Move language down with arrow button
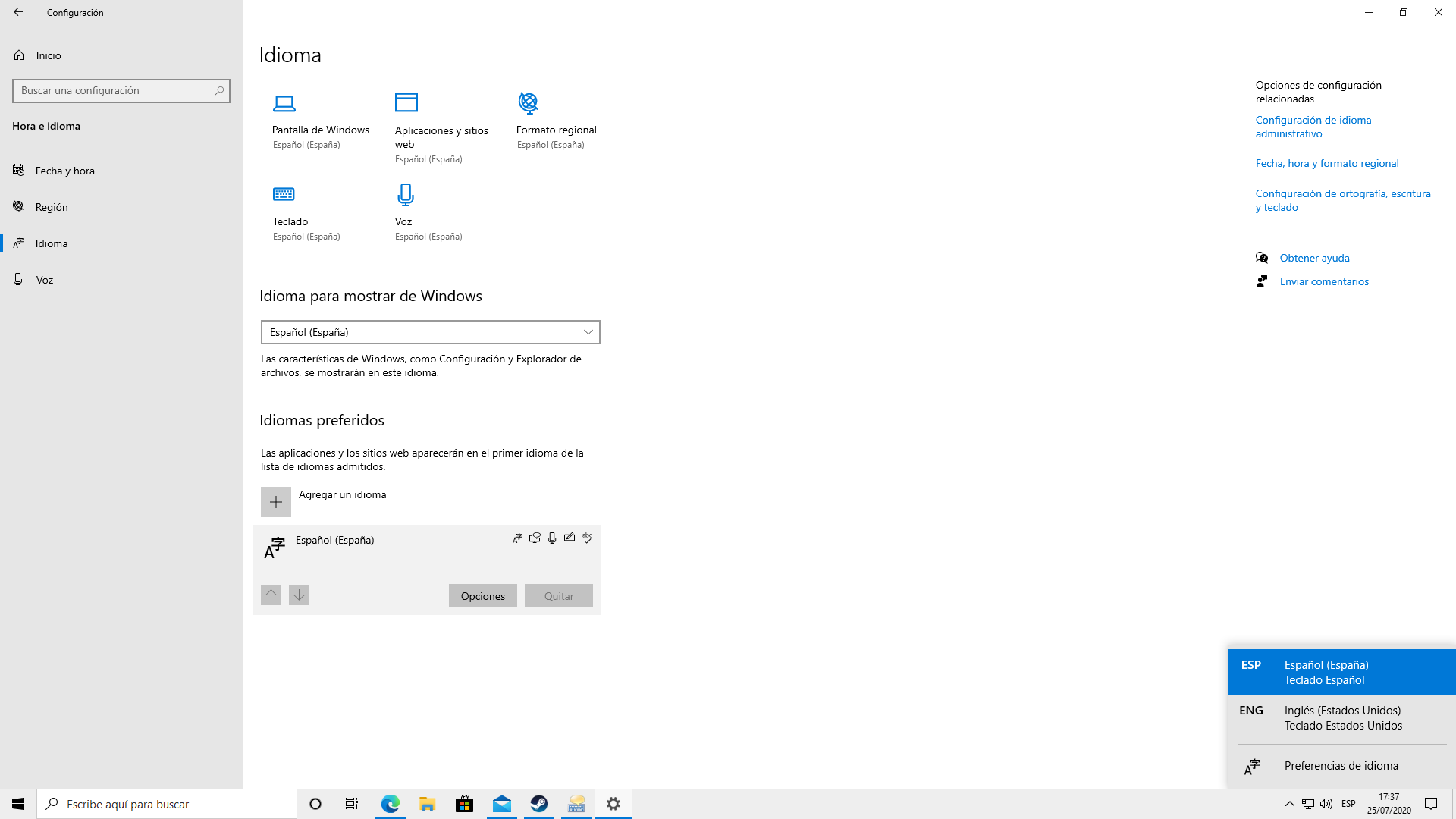Screen dimensions: 1456x819 (x=299, y=595)
